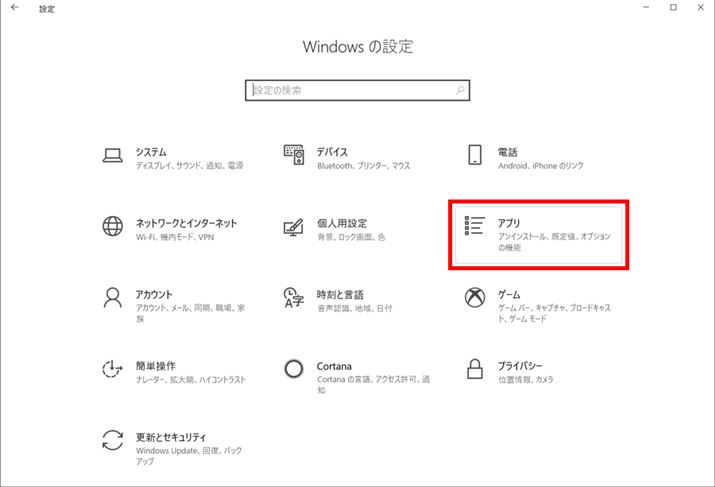The width and height of the screenshot is (715, 487).
Task: Click the Windows Update description text
Action: point(189,456)
